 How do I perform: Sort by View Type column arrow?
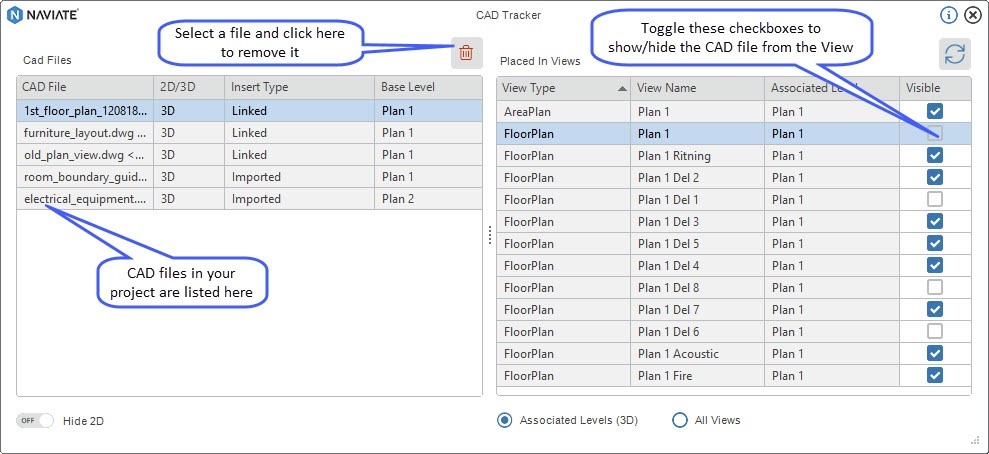[x=623, y=89]
